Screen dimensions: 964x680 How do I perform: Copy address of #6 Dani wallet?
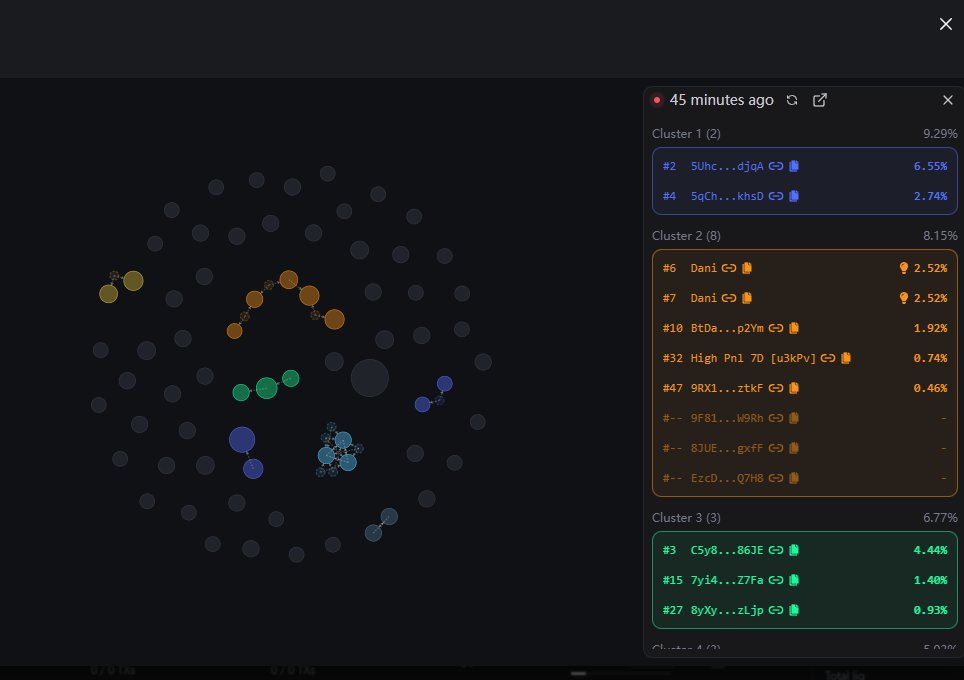tap(747, 268)
